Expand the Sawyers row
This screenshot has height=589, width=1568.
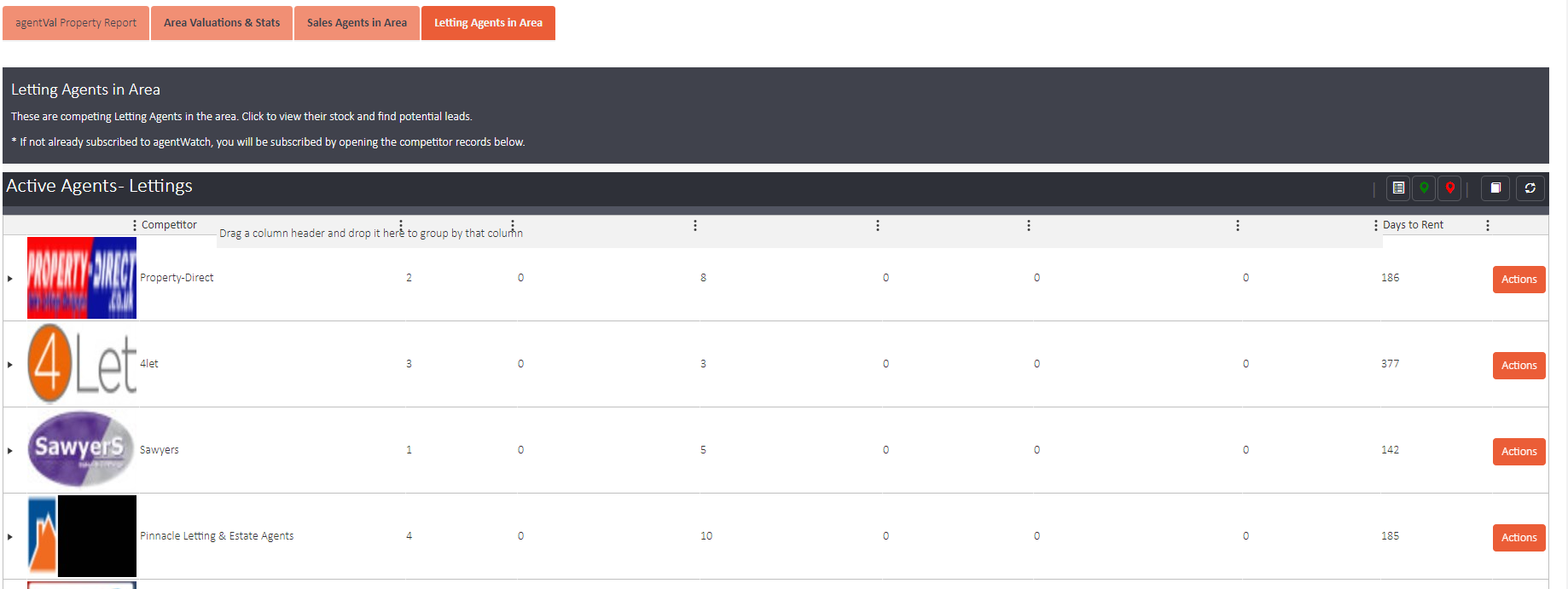click(x=10, y=451)
